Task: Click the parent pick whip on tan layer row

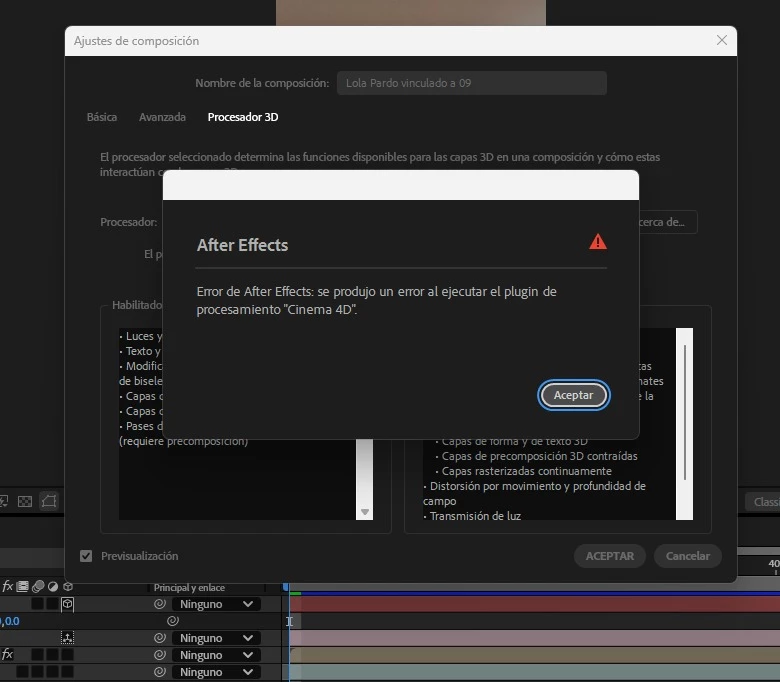Action: point(160,655)
